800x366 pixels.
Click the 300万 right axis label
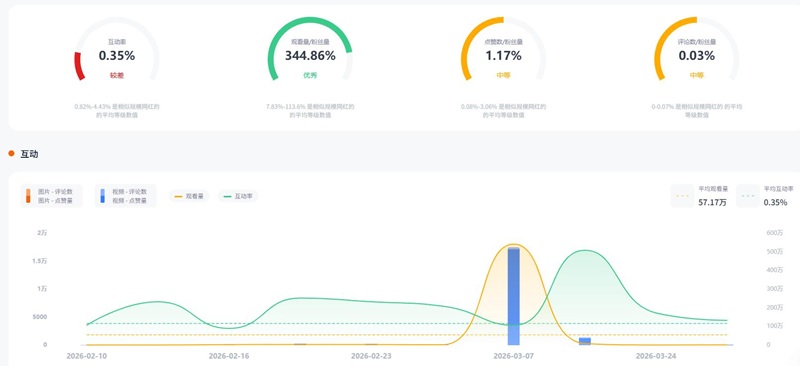774,289
